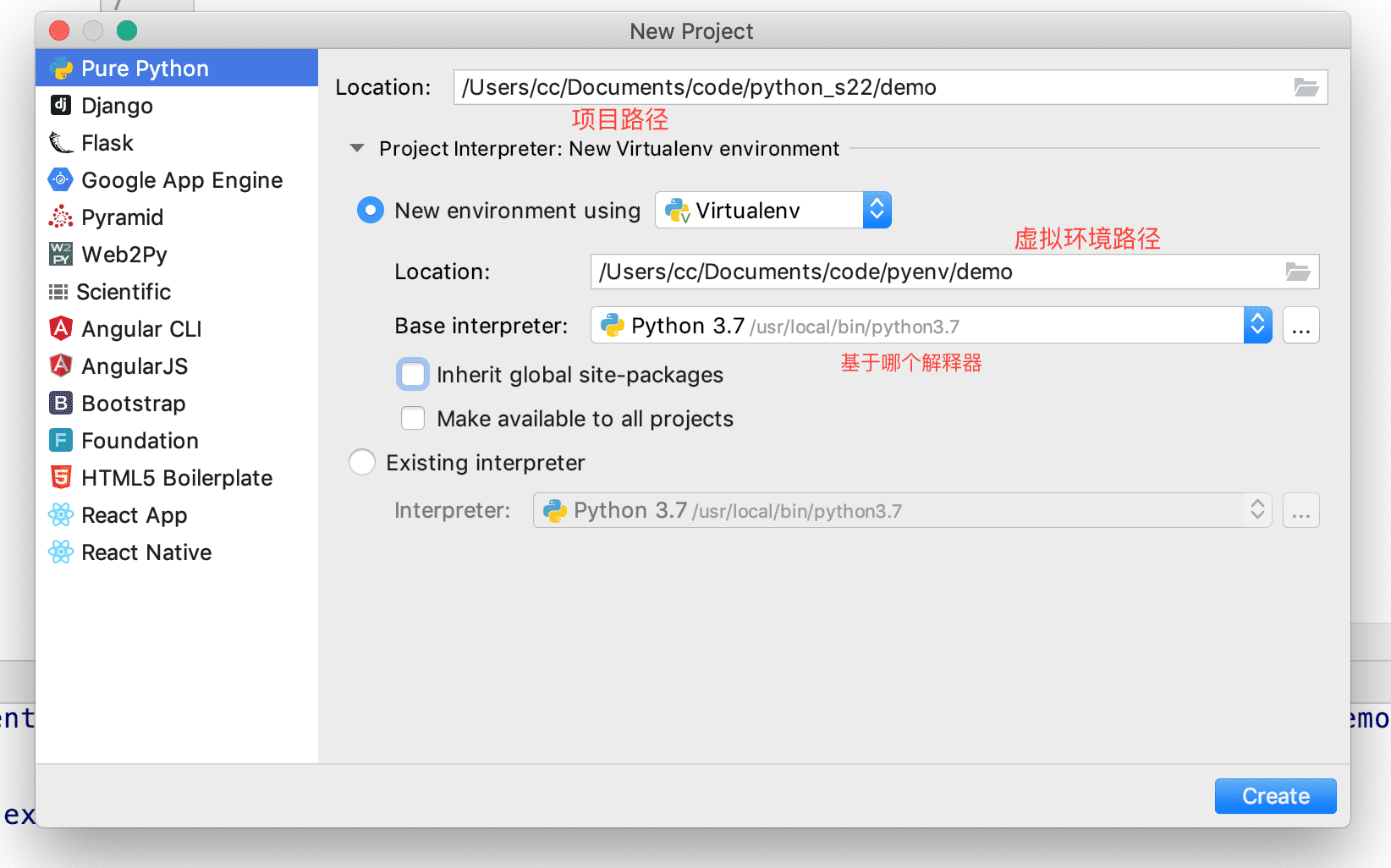Click the Django project icon
The height and width of the screenshot is (868, 1391).
[x=60, y=105]
